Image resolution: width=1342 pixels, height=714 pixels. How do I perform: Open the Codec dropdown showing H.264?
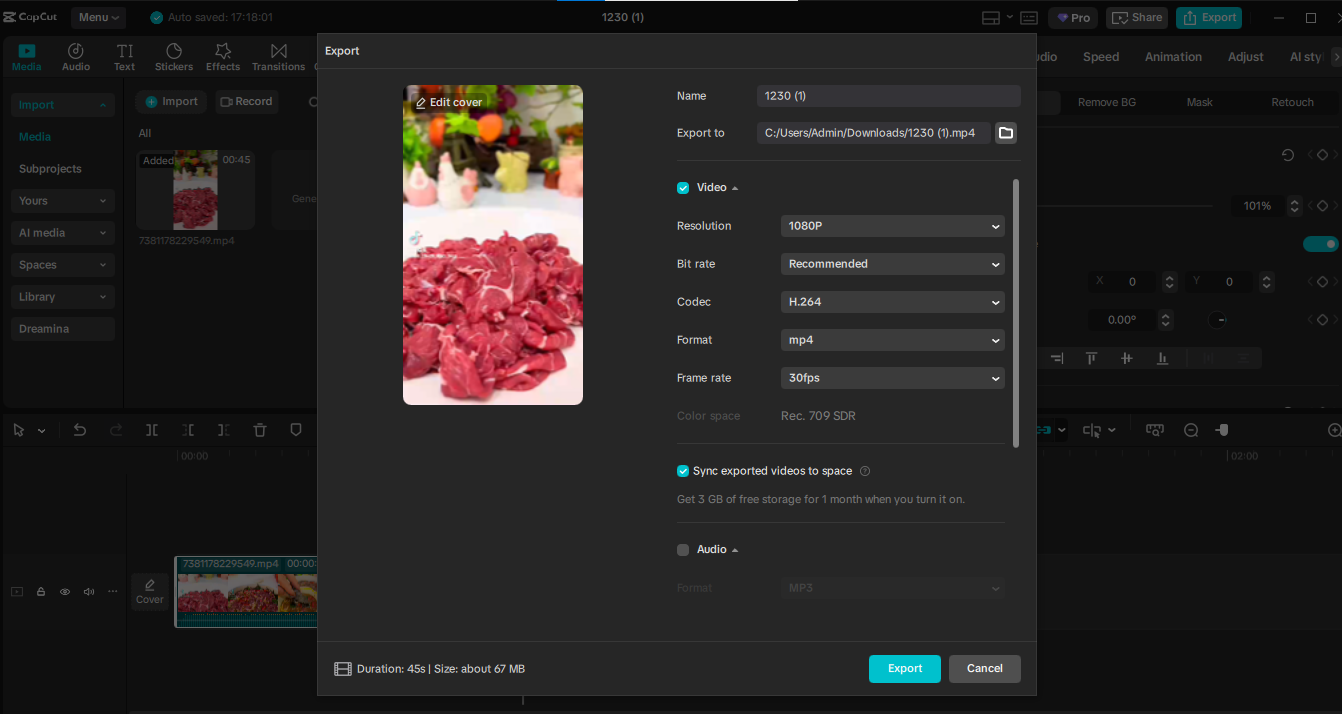(893, 302)
